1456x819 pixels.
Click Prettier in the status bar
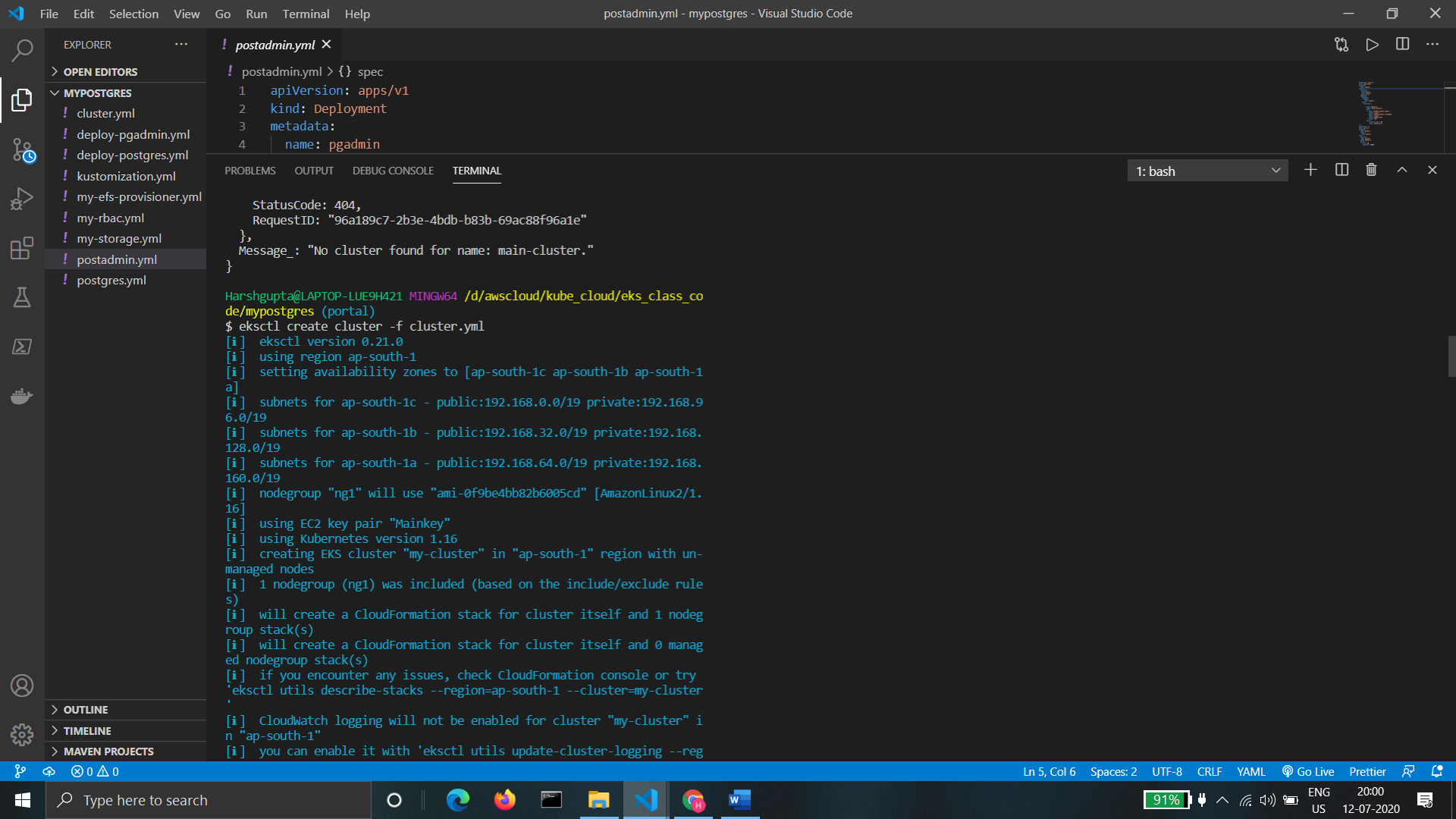coord(1367,771)
